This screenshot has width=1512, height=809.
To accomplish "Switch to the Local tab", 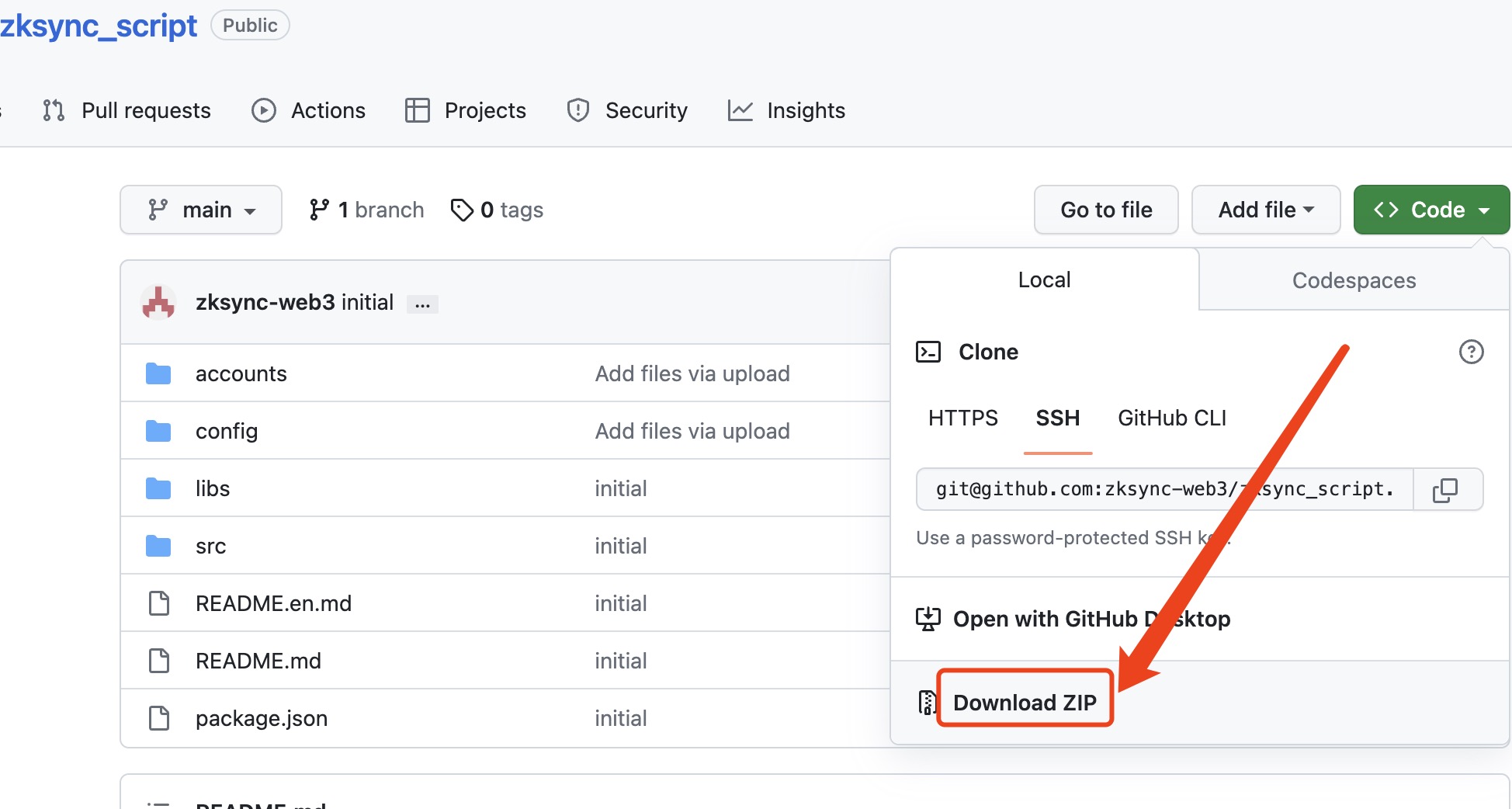I will pyautogui.click(x=1045, y=280).
